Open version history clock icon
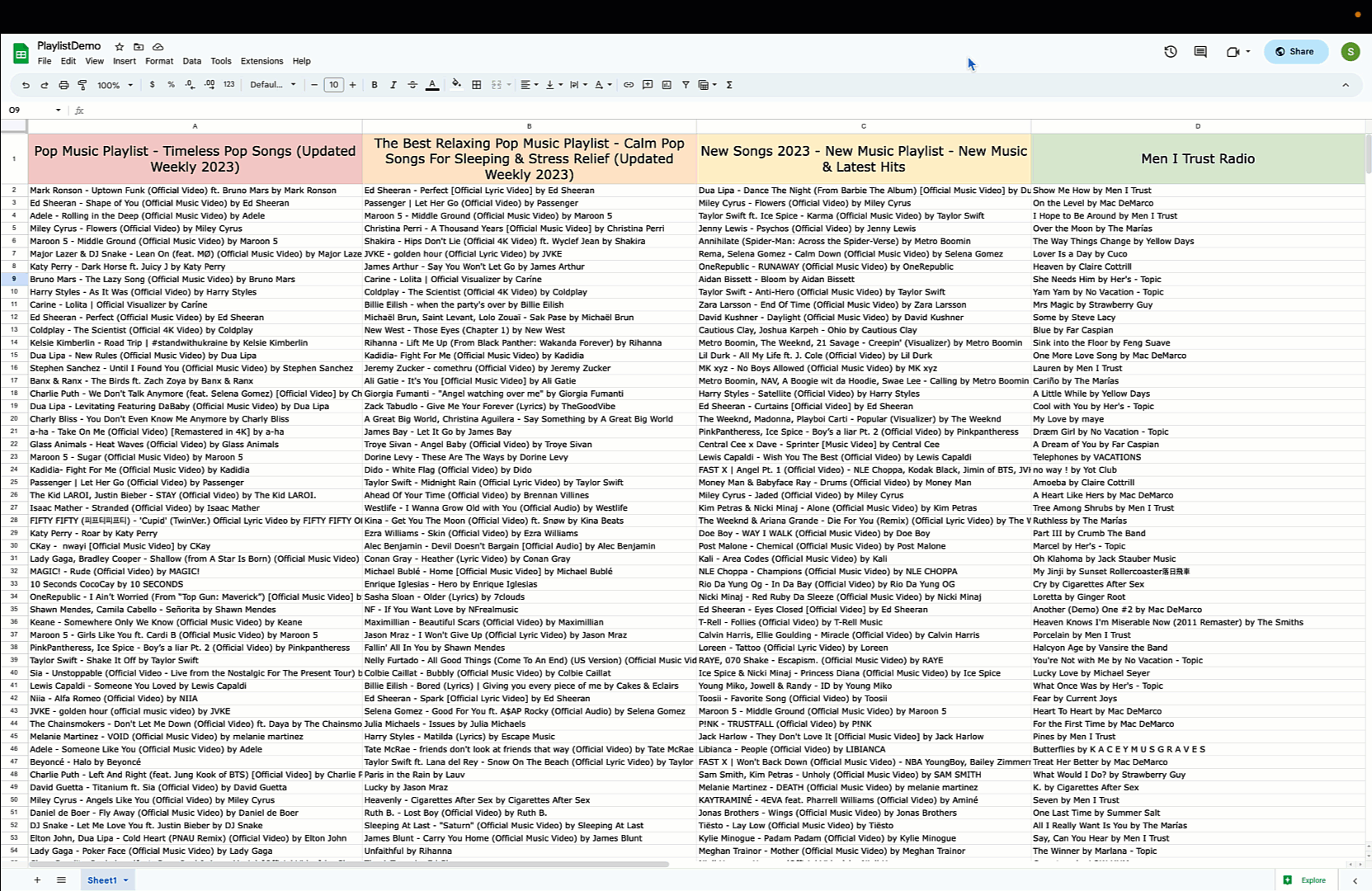Screen dimensions: 1372x891 click(x=1170, y=52)
